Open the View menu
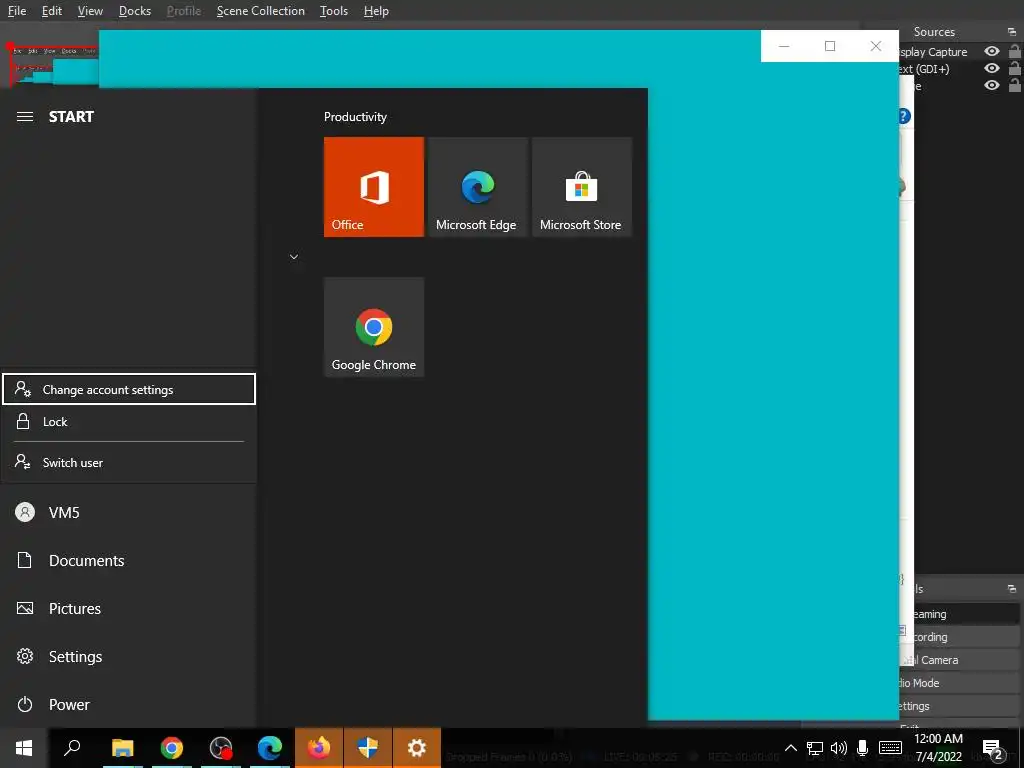This screenshot has height=768, width=1024. 90,10
